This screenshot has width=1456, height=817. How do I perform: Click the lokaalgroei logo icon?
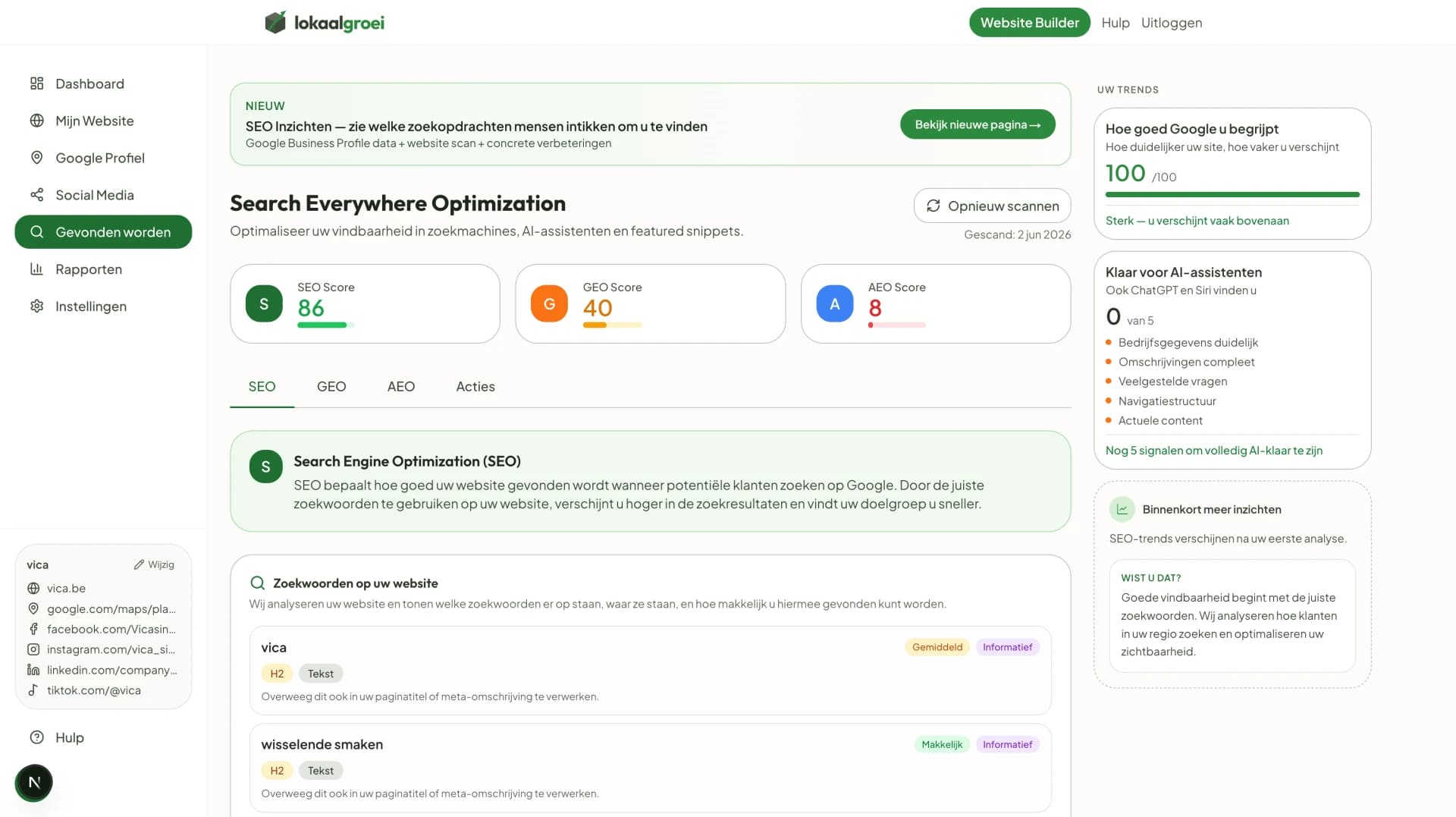[x=275, y=23]
